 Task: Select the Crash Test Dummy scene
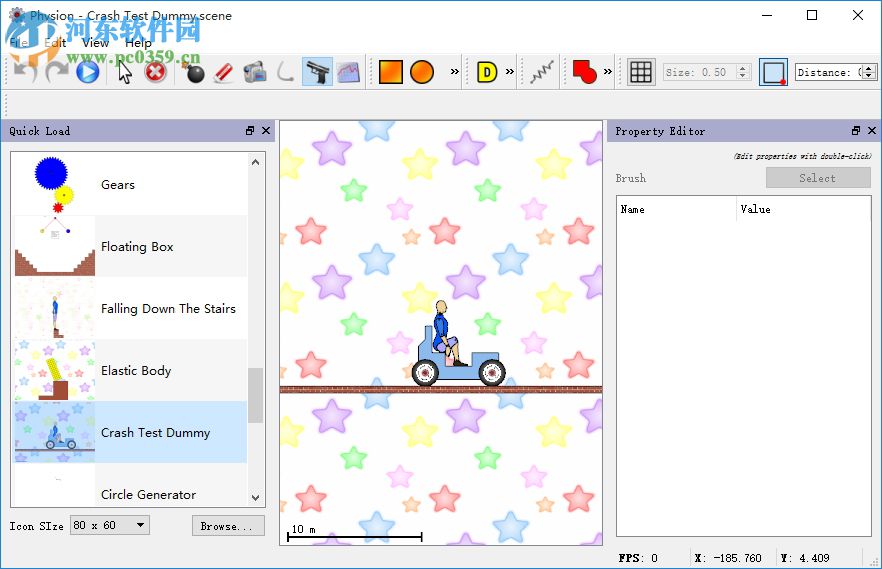pyautogui.click(x=130, y=432)
